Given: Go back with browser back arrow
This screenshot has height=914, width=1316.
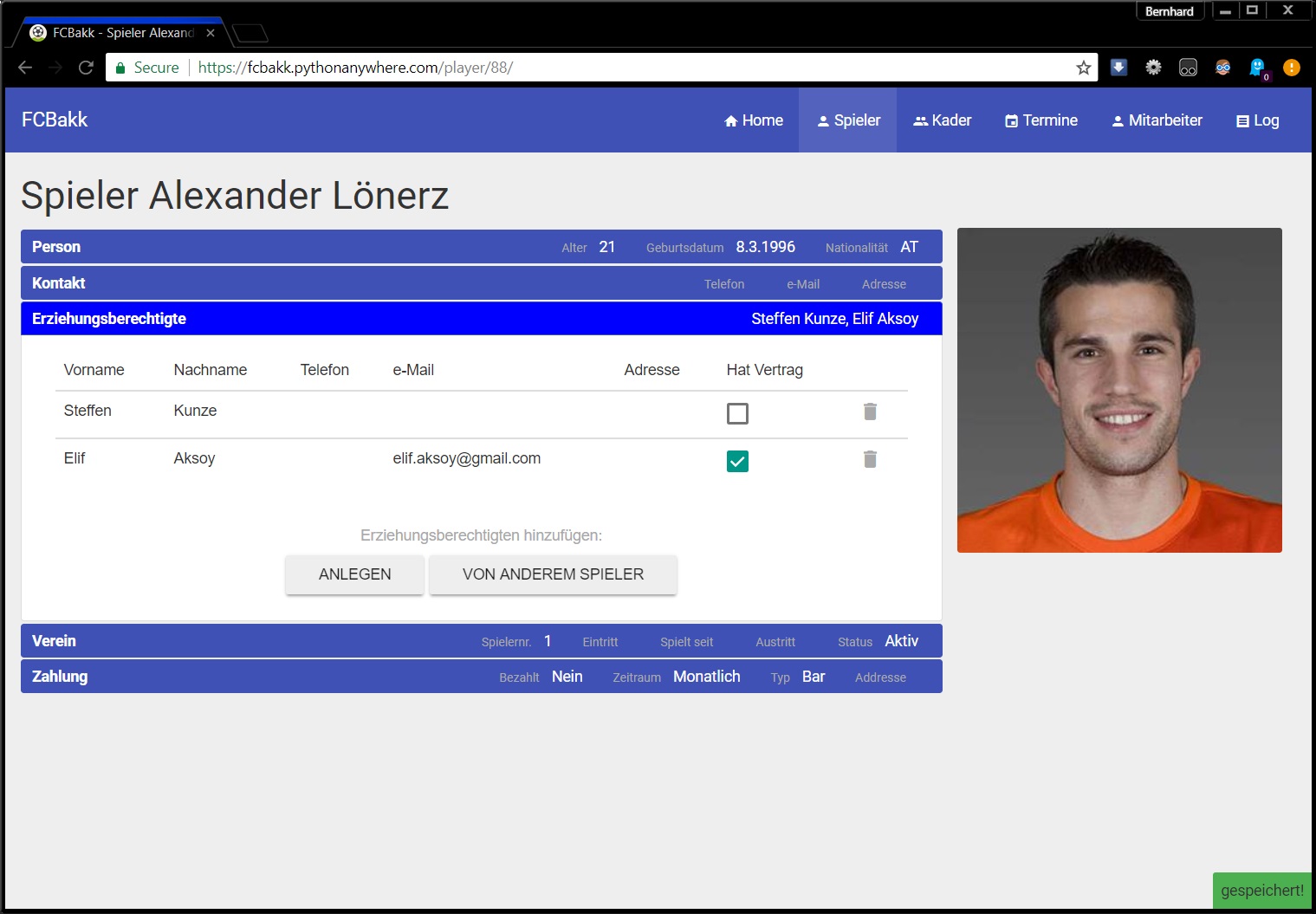Looking at the screenshot, I should pos(25,68).
